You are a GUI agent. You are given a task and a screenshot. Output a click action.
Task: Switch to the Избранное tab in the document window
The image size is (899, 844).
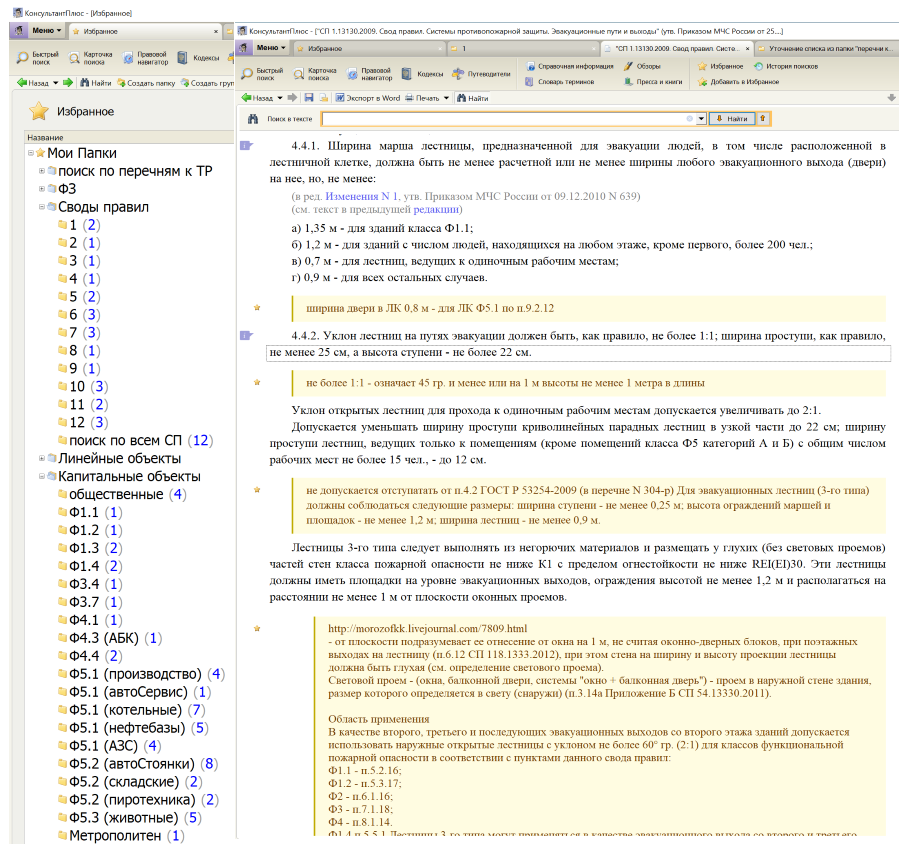pos(370,49)
